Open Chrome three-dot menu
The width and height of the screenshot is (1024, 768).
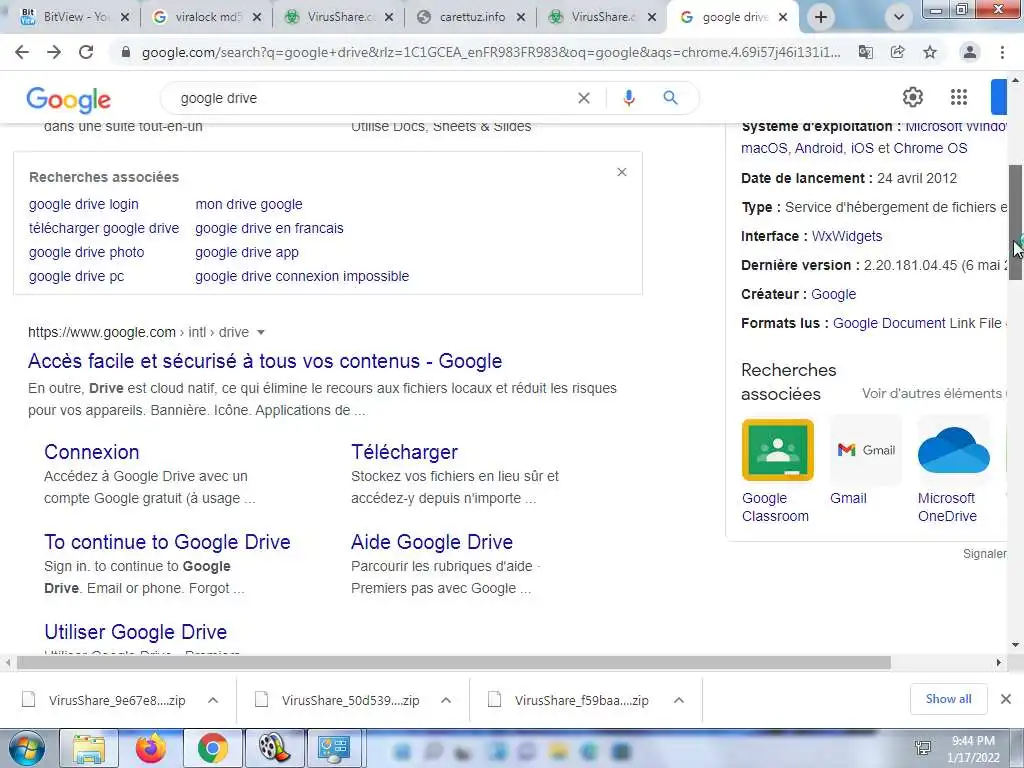[x=1002, y=52]
